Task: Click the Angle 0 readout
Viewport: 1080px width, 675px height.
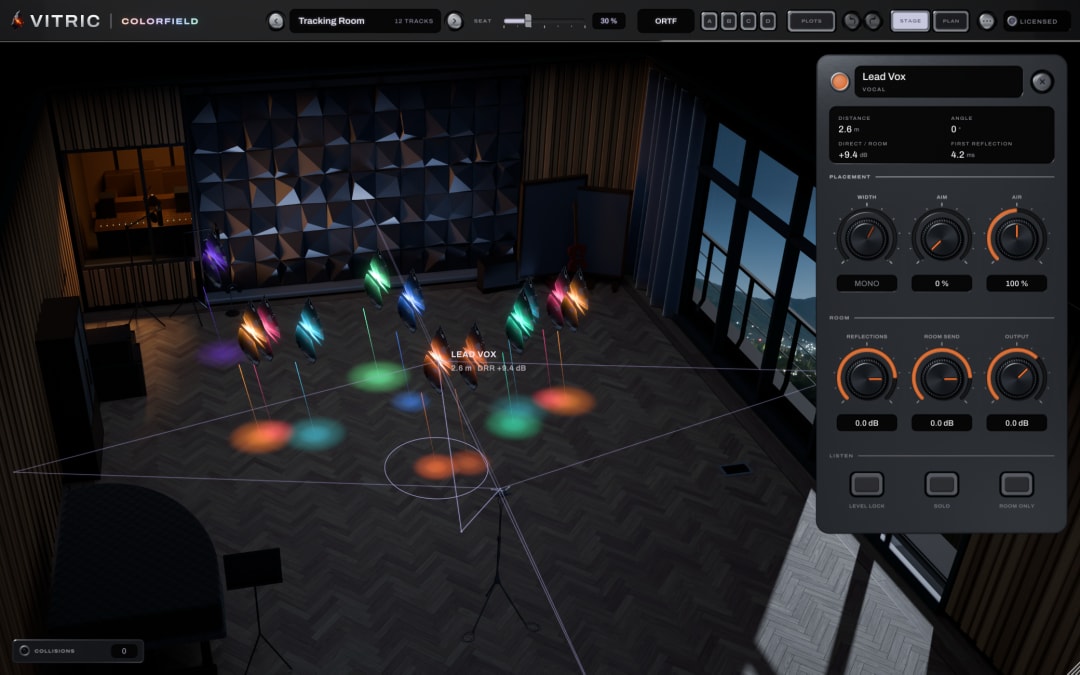Action: [955, 129]
